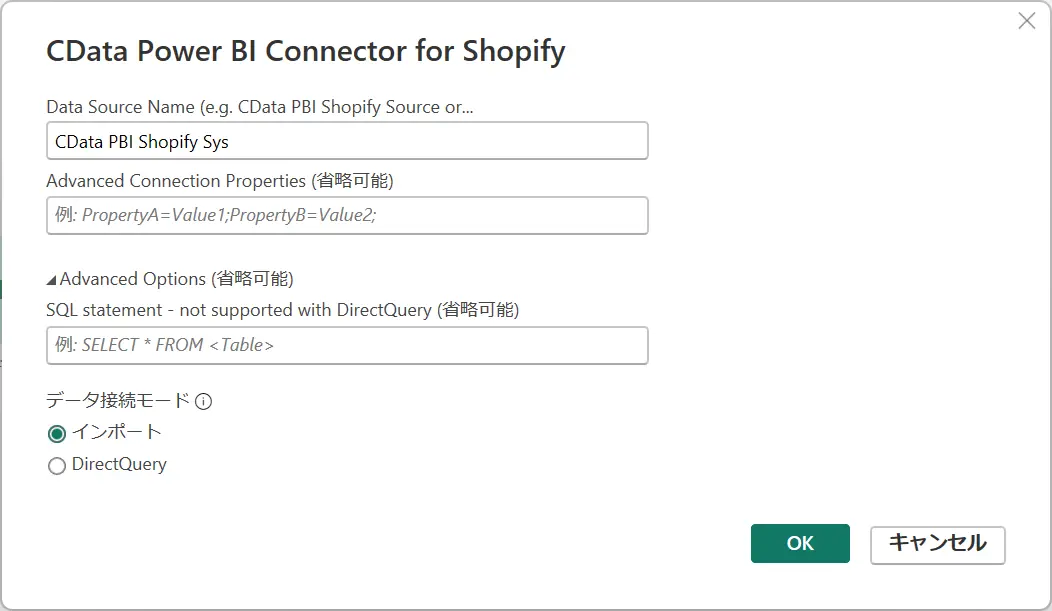Focus the Data Source Name input field

347,141
